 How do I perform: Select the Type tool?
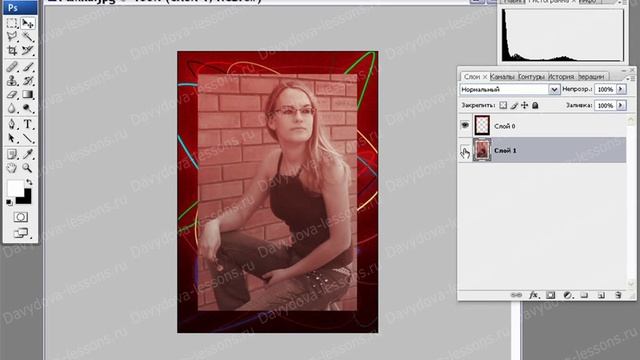28,124
